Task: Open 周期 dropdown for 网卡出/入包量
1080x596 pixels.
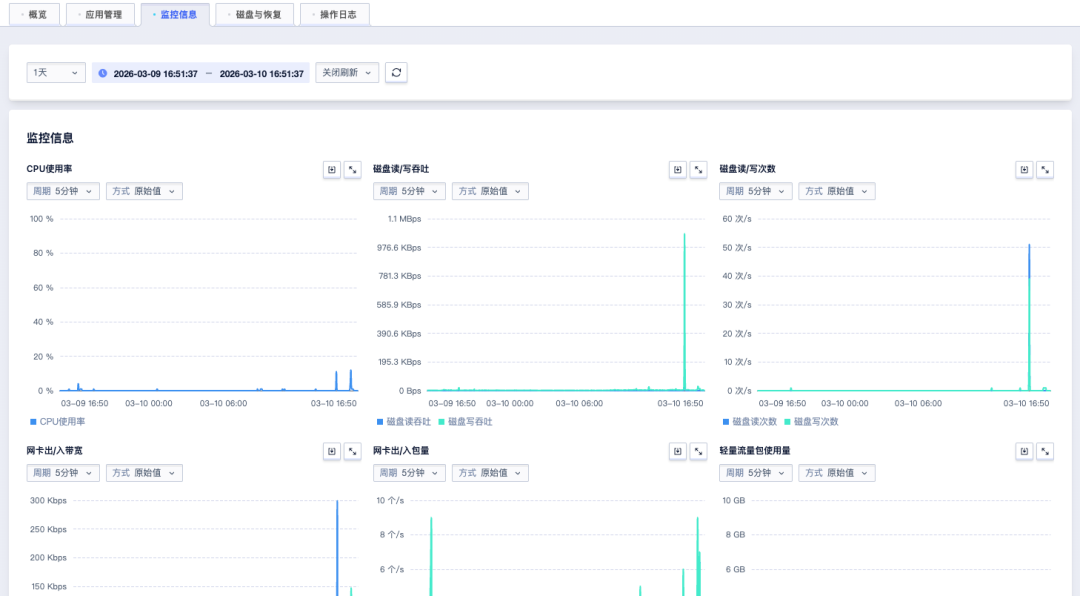Action: click(409, 473)
